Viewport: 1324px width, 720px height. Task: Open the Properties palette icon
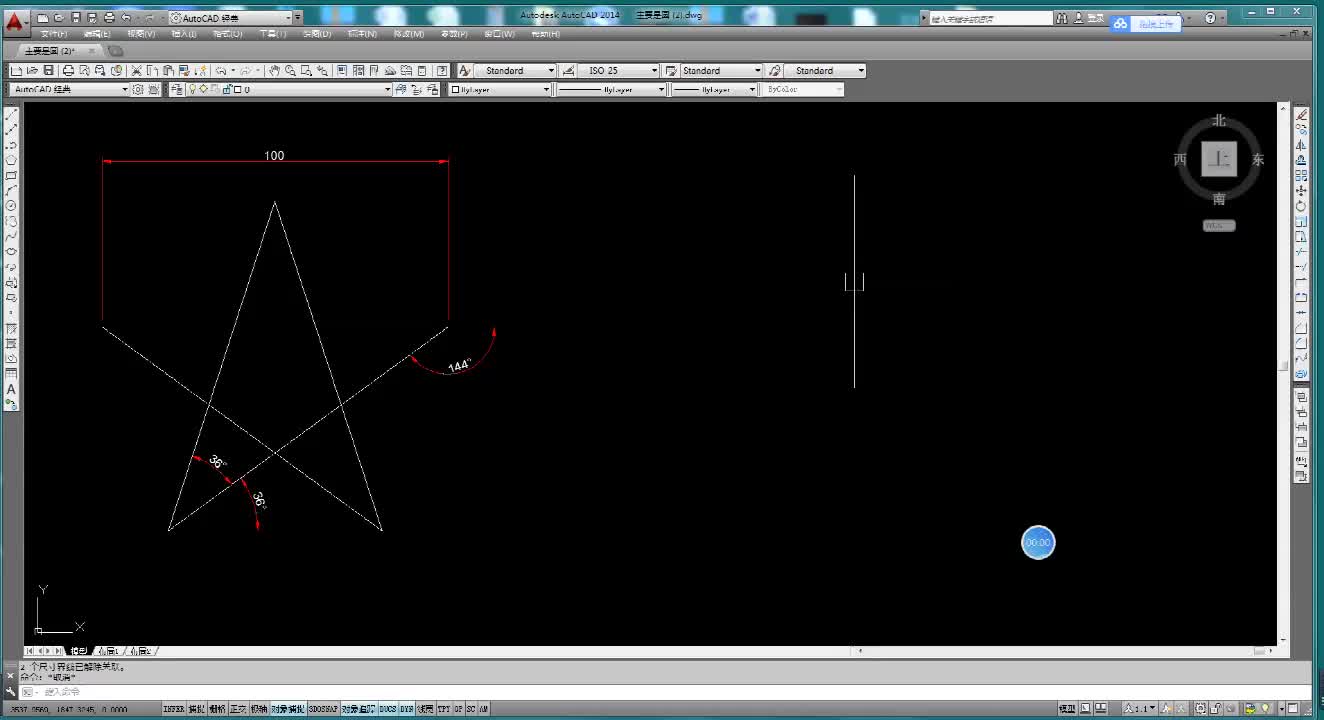pyautogui.click(x=342, y=70)
